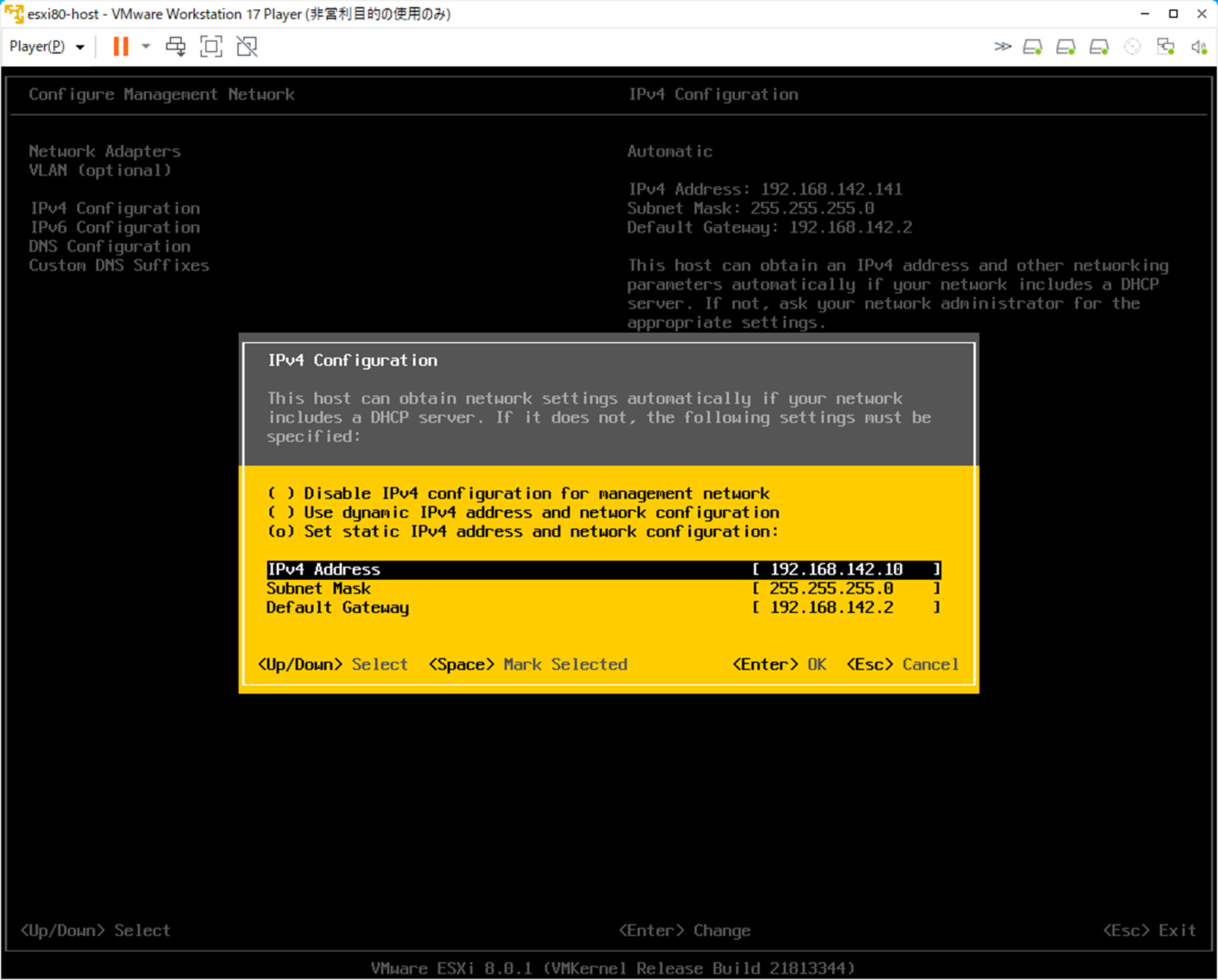
Task: Expand the device toolbar chevron (>>)
Action: pyautogui.click(x=1003, y=46)
